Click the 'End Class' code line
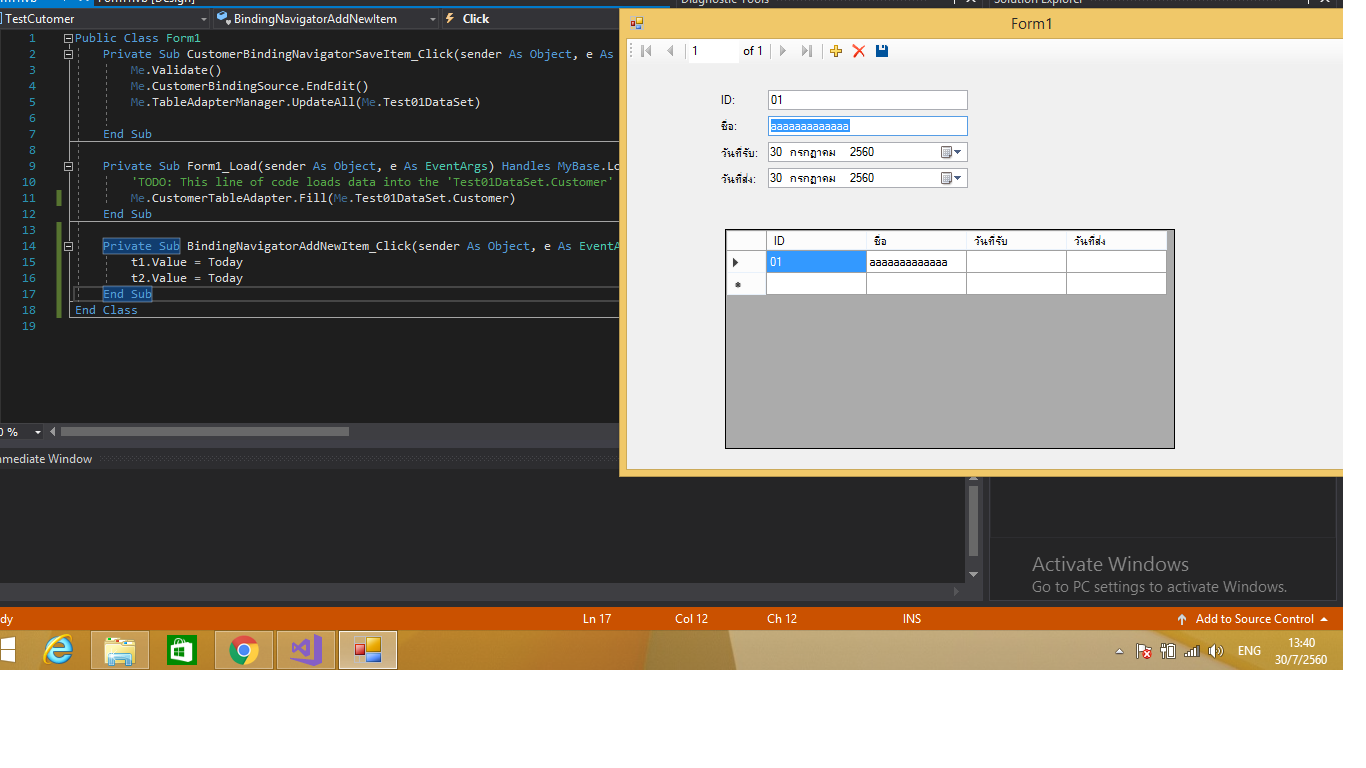The height and width of the screenshot is (768, 1366). coord(106,310)
